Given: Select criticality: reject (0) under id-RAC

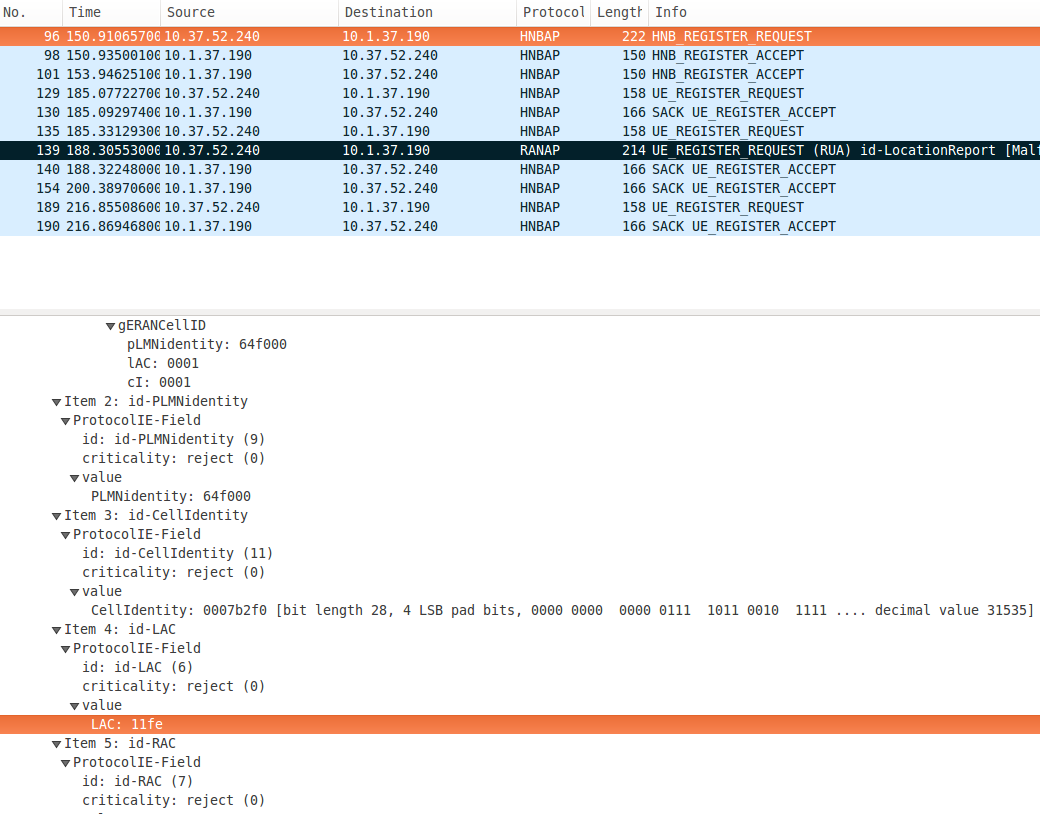Looking at the screenshot, I should (174, 801).
